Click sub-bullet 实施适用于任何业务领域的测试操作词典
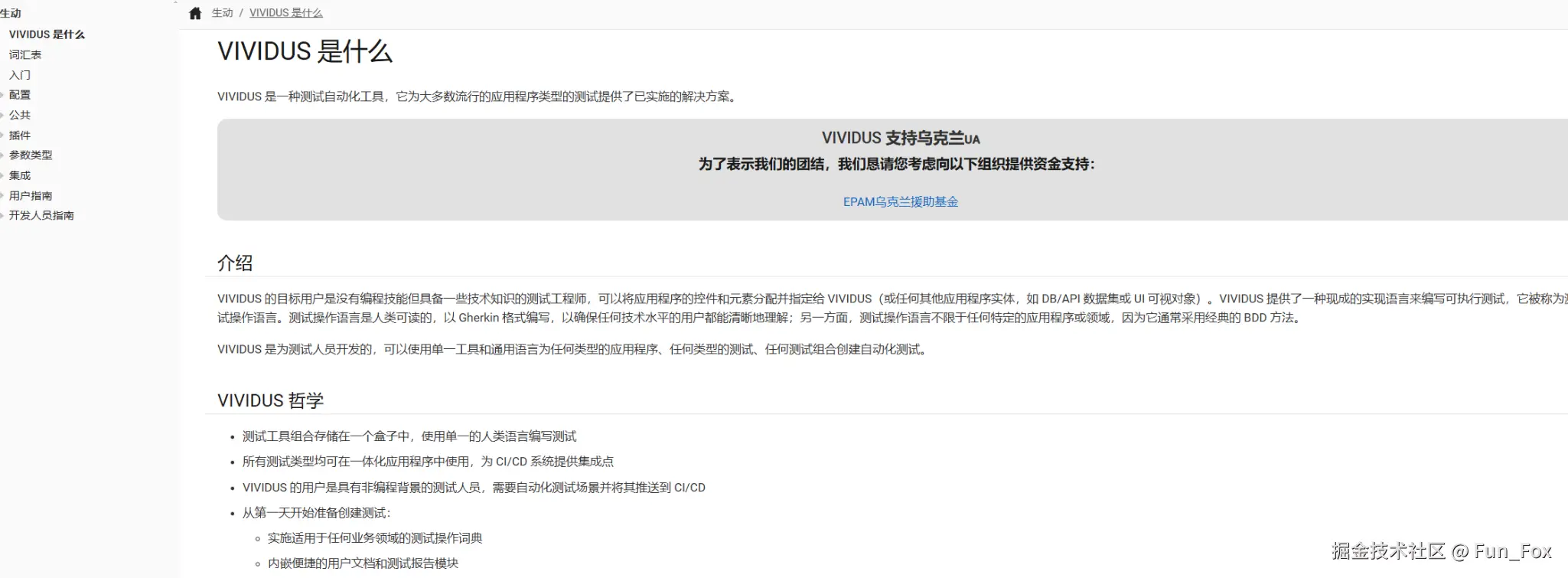The image size is (1568, 578). pyautogui.click(x=375, y=538)
